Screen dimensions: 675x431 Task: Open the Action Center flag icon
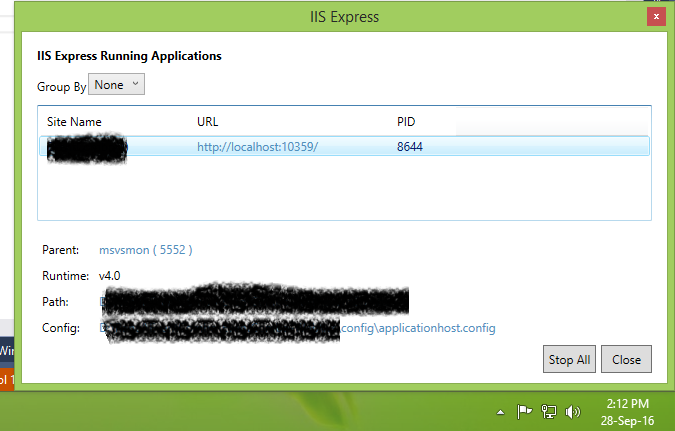click(x=524, y=412)
